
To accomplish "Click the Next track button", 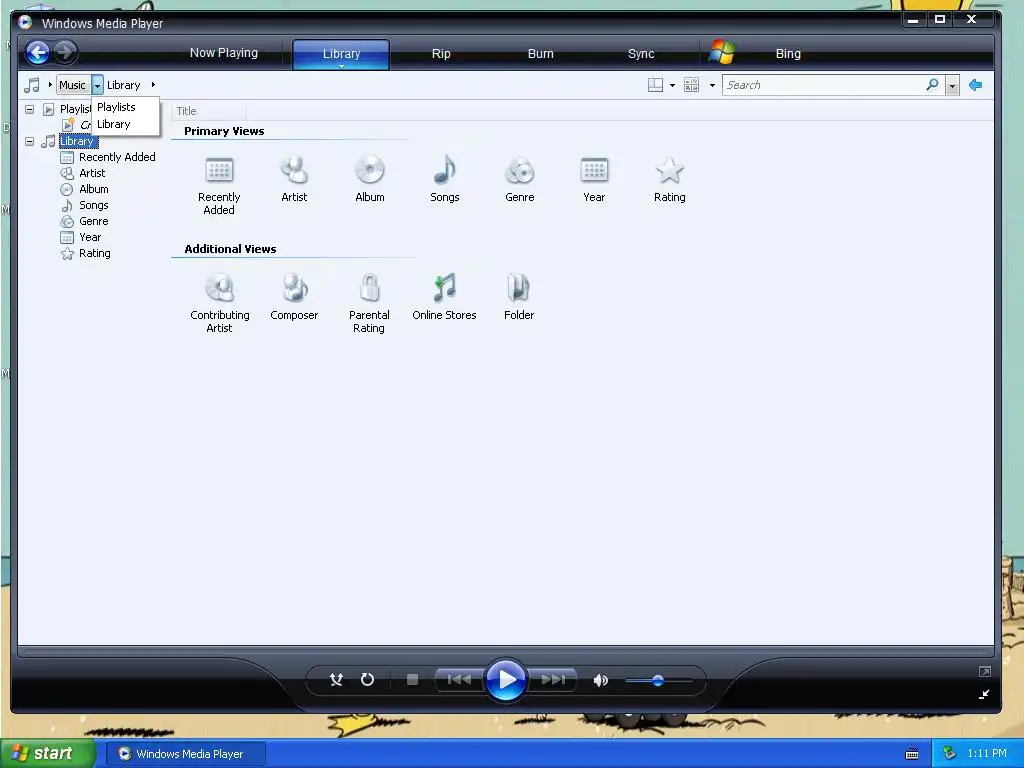I will [x=553, y=680].
